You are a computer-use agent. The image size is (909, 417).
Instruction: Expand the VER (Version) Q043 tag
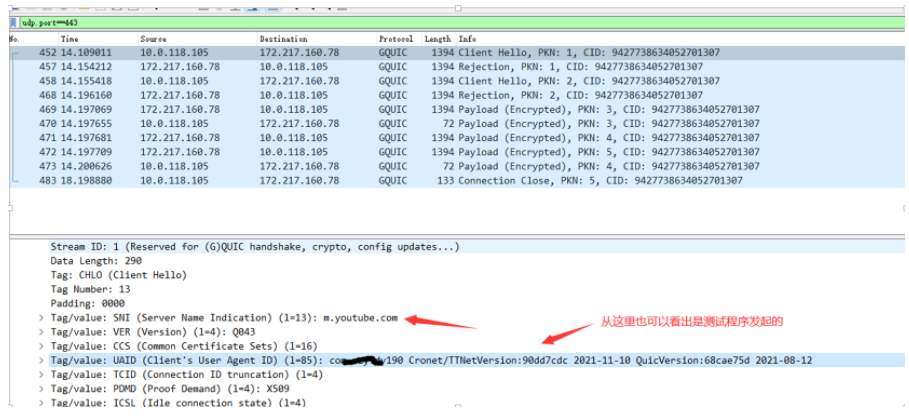41,332
